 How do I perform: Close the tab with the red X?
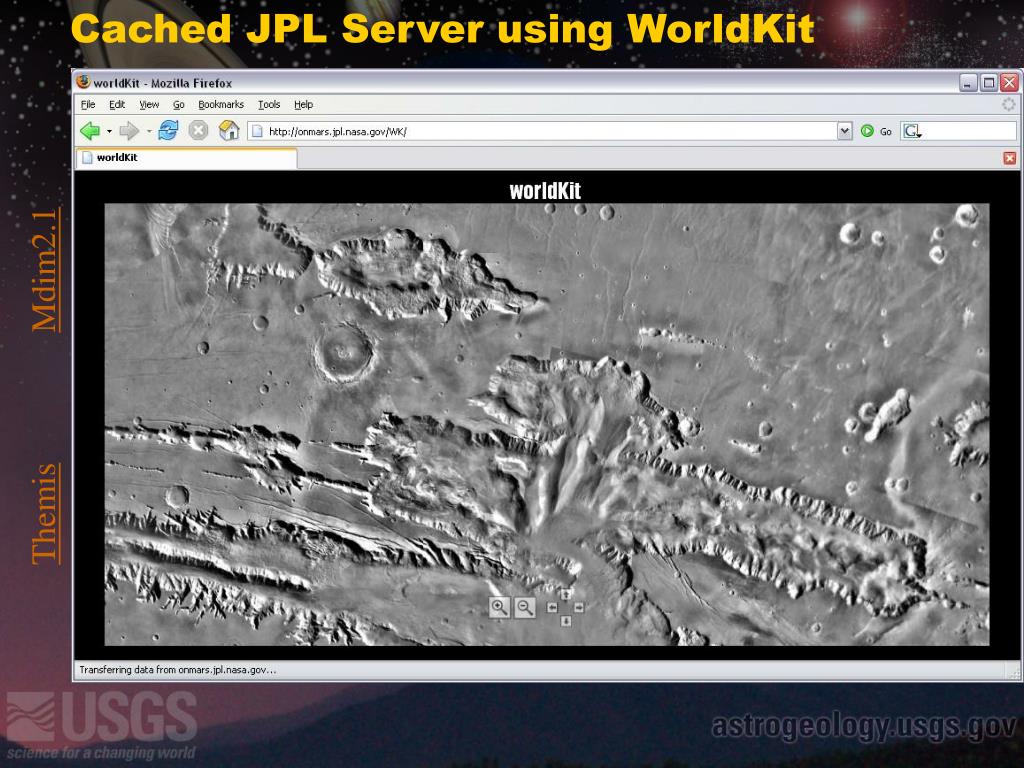(1010, 158)
